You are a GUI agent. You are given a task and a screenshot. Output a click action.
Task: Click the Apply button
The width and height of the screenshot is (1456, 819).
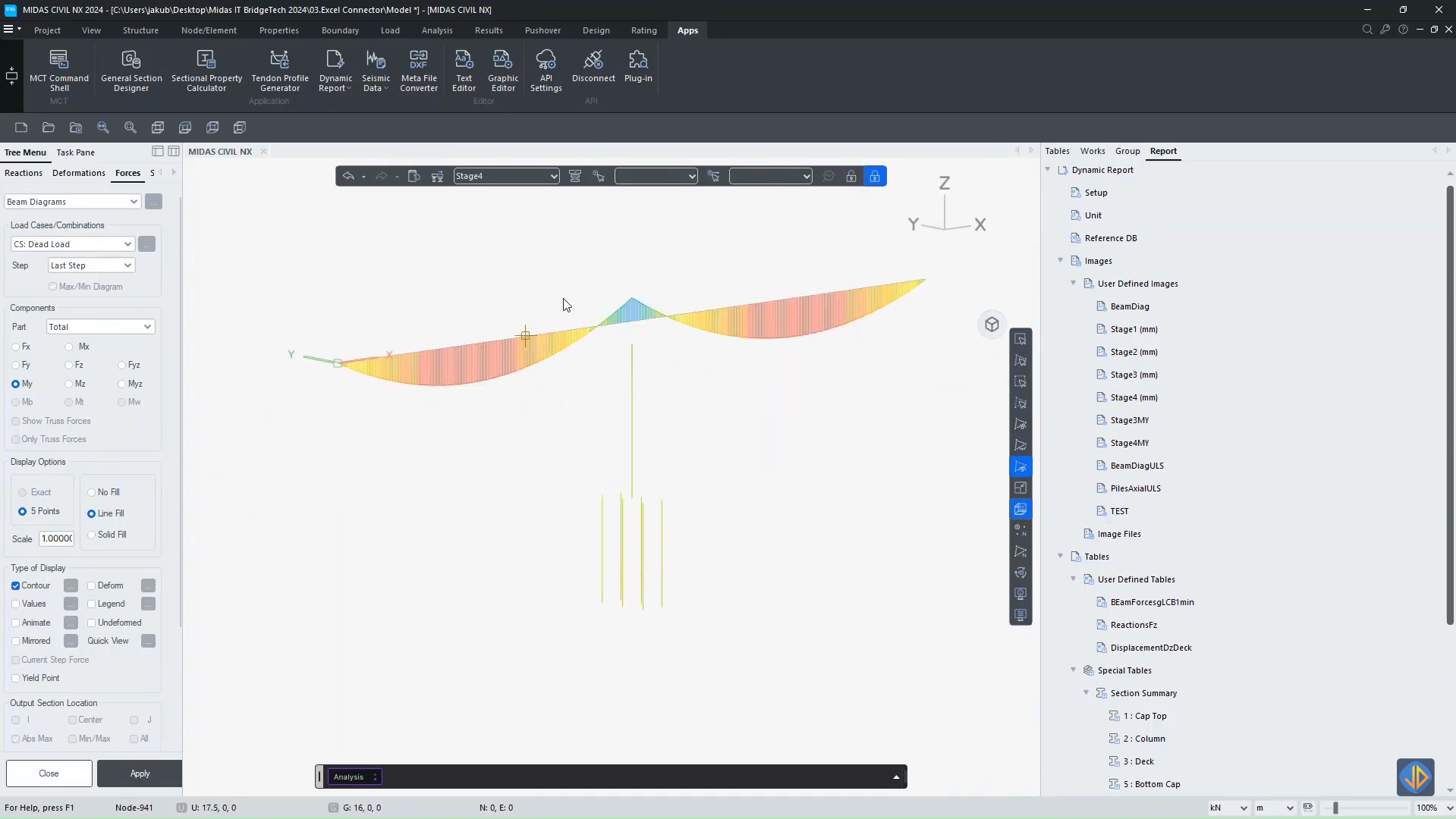[x=140, y=773]
